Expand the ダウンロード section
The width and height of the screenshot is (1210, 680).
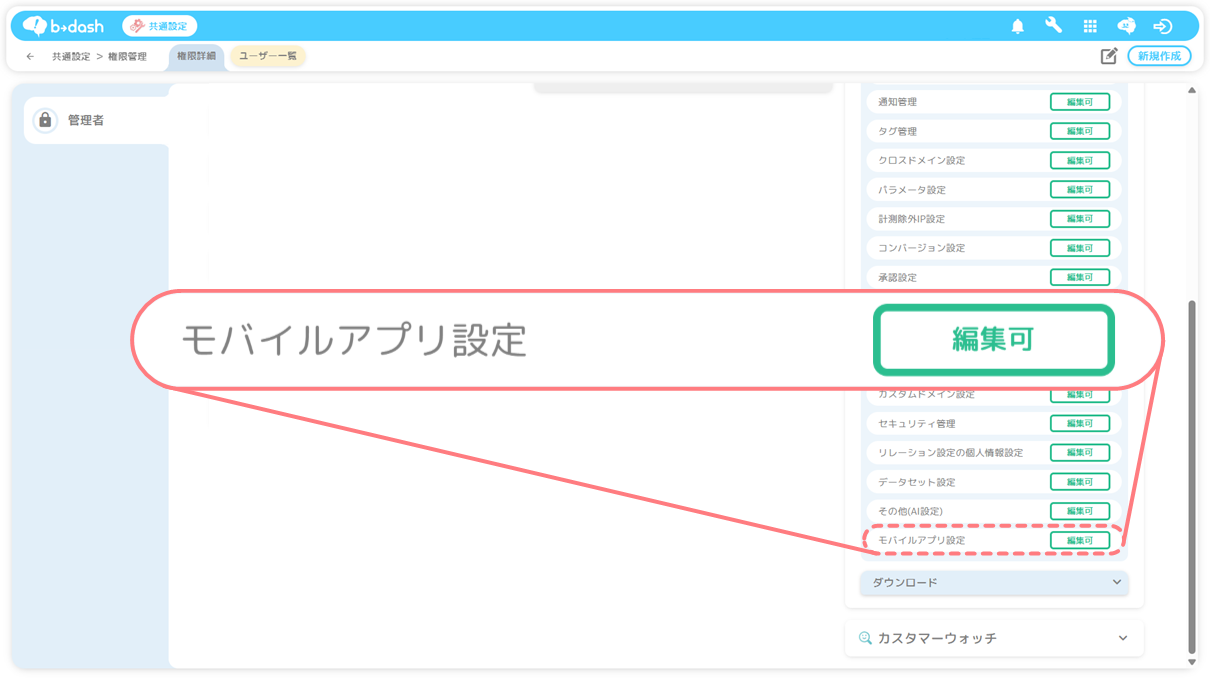pos(993,582)
